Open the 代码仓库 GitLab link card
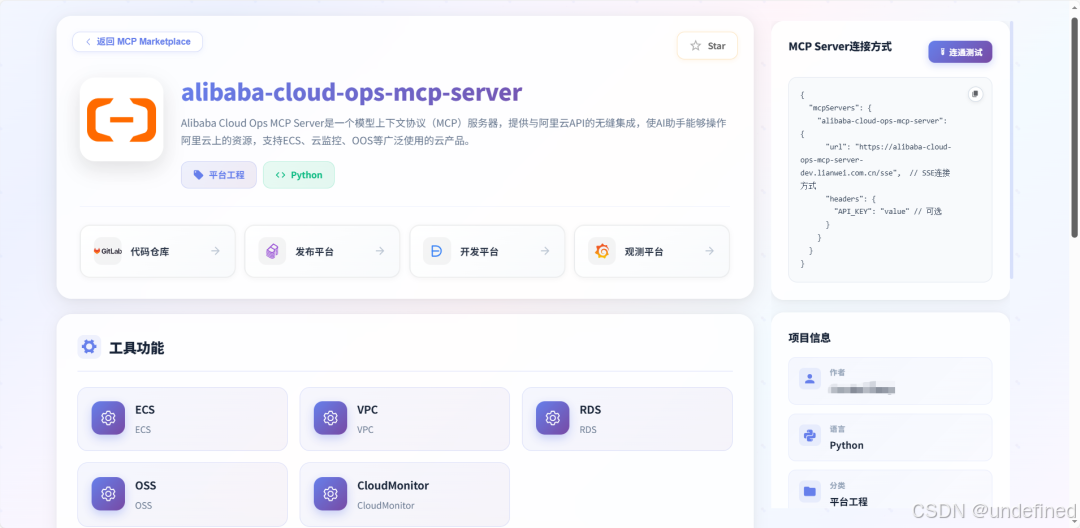The image size is (1080, 528). pos(158,251)
